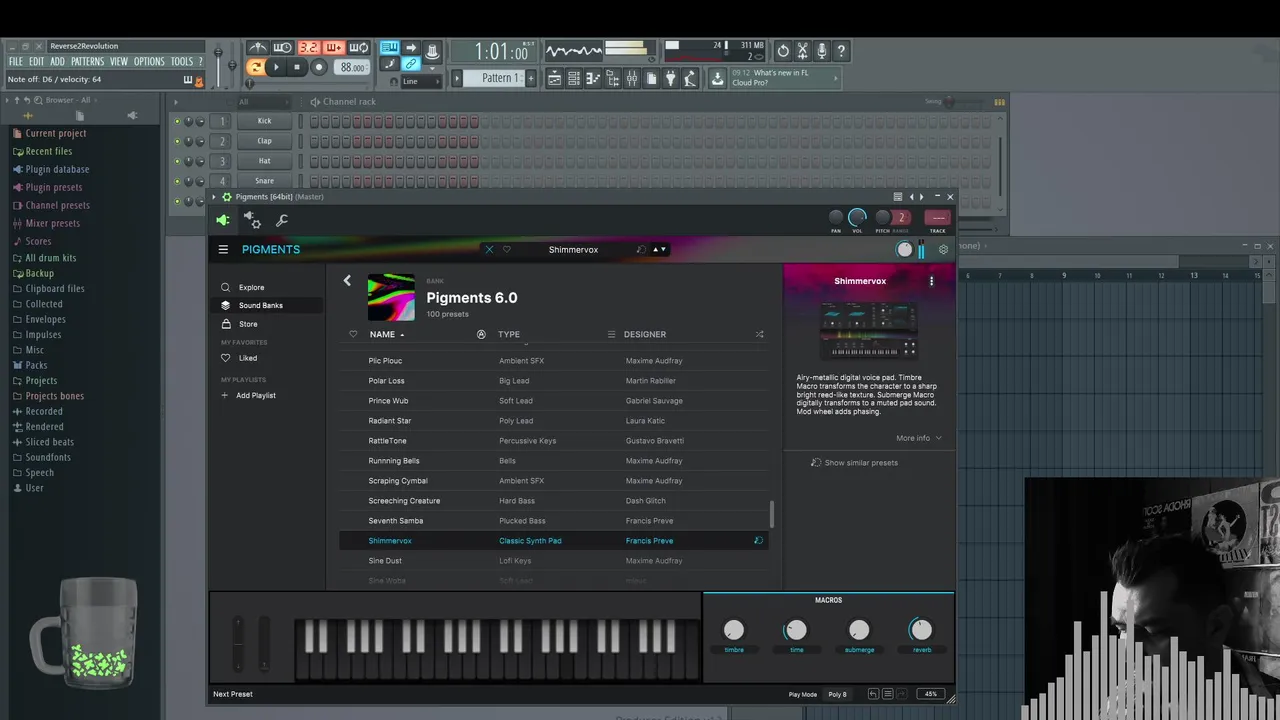Open the TYPE column filter
Screen dimensions: 1280x720
(509, 334)
